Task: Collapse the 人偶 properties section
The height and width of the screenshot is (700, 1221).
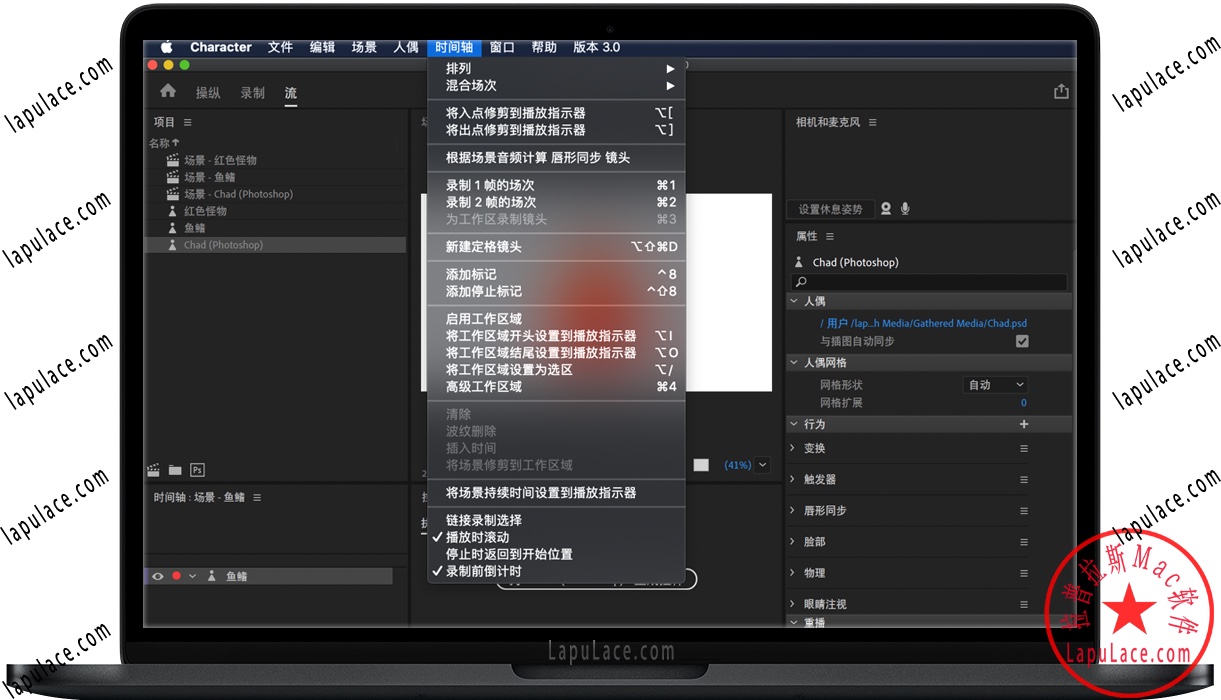Action: (x=796, y=301)
